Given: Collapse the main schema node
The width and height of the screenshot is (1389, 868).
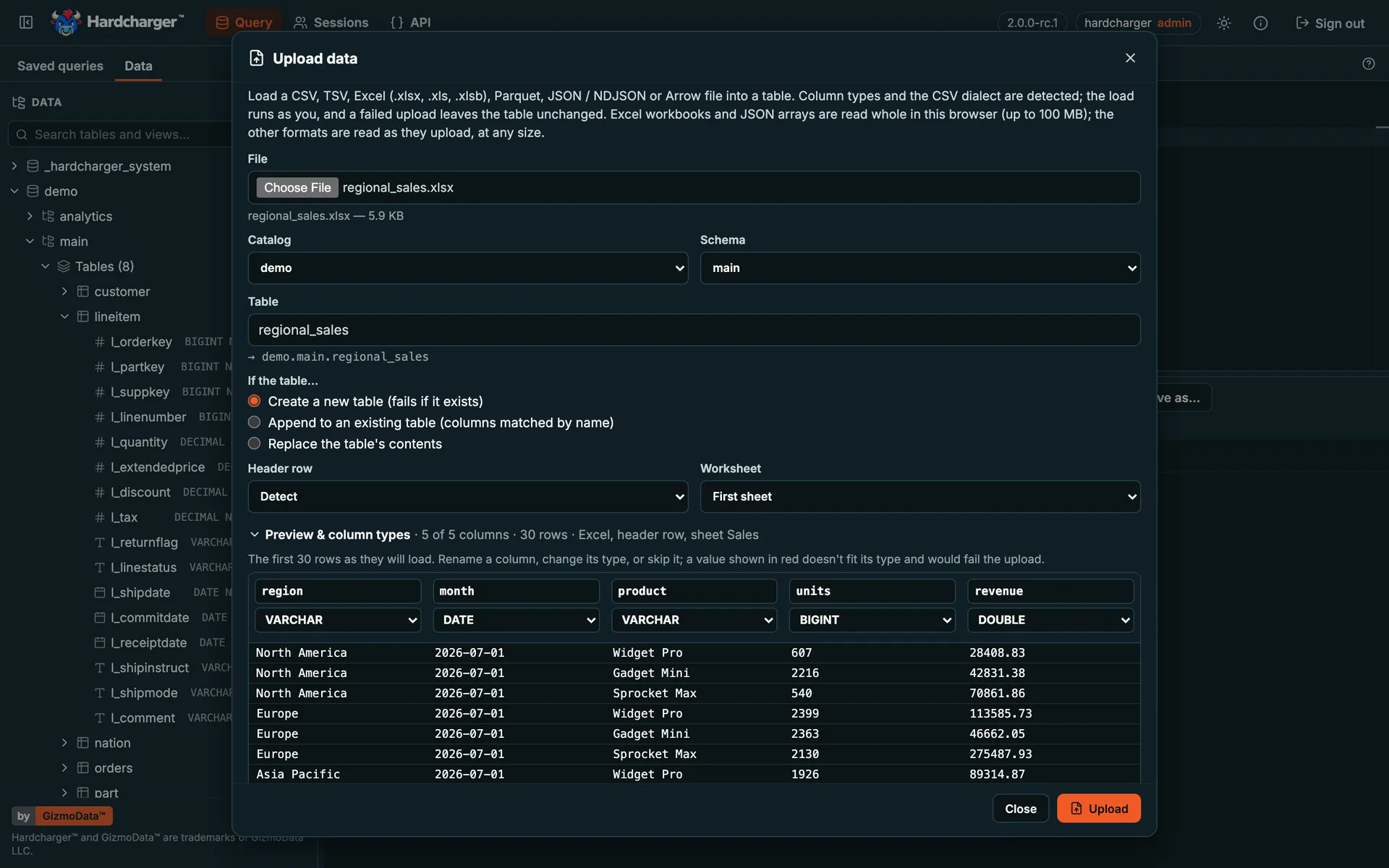Looking at the screenshot, I should 30,242.
